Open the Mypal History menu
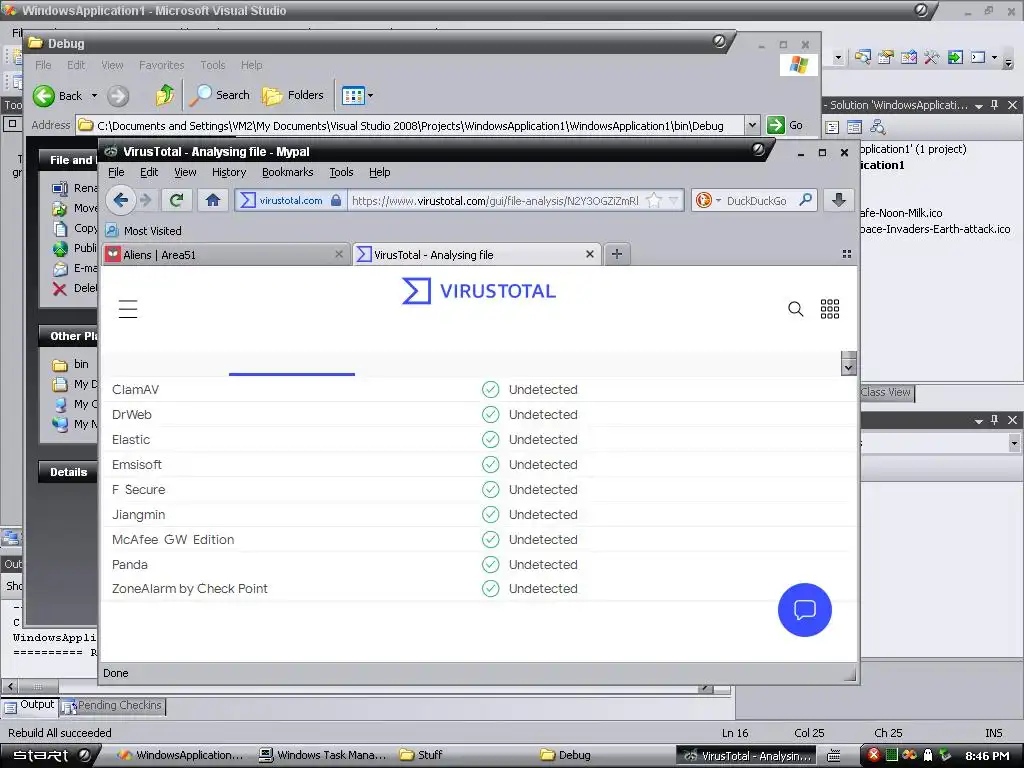Image resolution: width=1024 pixels, height=768 pixels. [229, 172]
